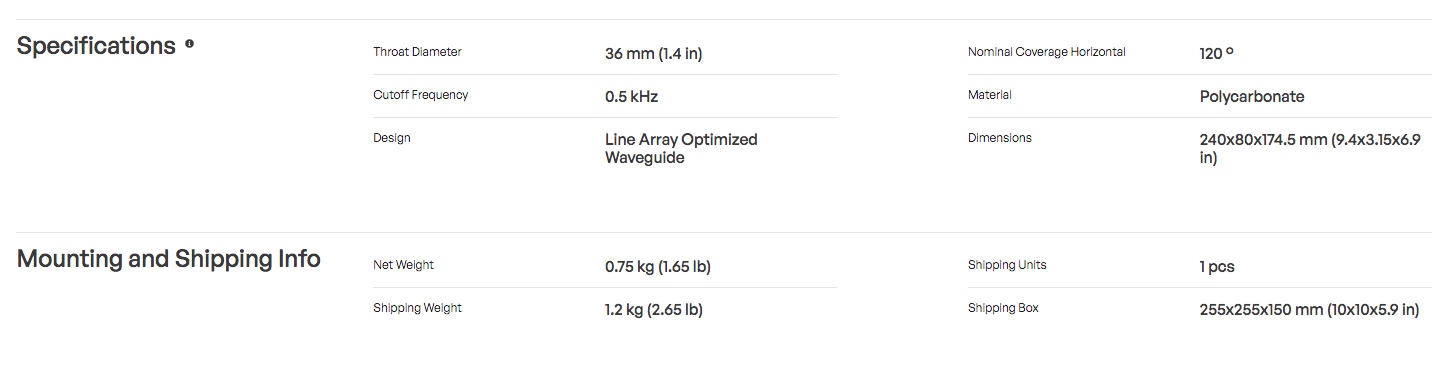Click the Shipping Weight label

click(417, 308)
